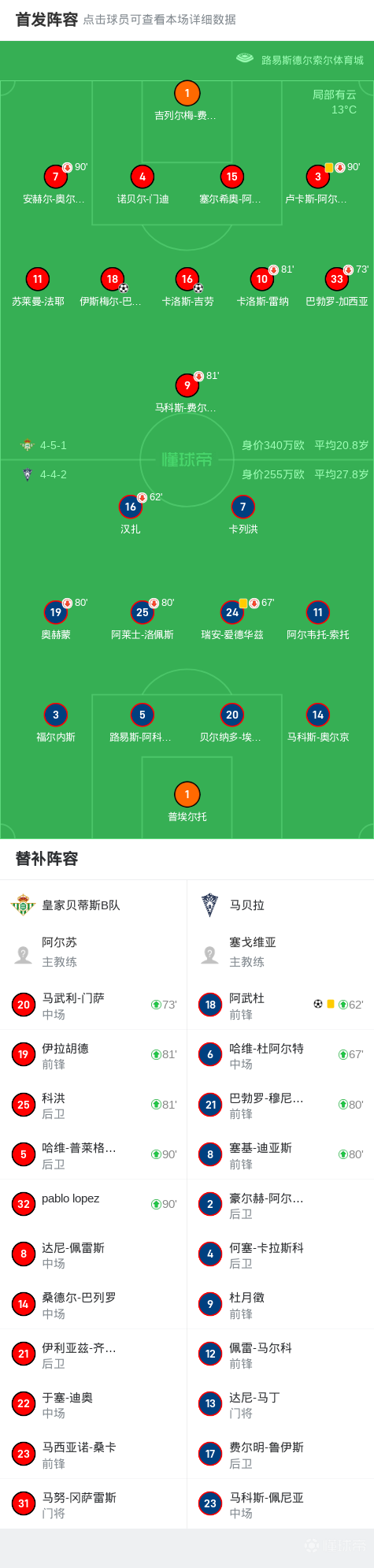Open substitute 阿武杜 number 18
The height and width of the screenshot is (1568, 374).
[x=280, y=1005]
